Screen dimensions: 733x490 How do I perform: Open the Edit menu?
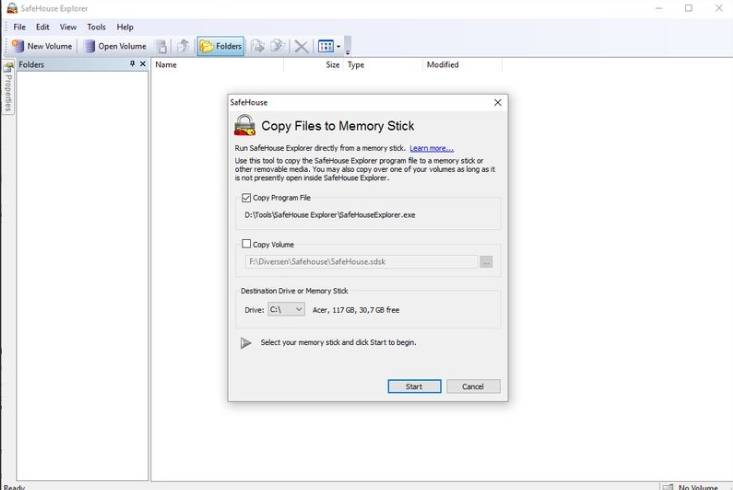(43, 27)
